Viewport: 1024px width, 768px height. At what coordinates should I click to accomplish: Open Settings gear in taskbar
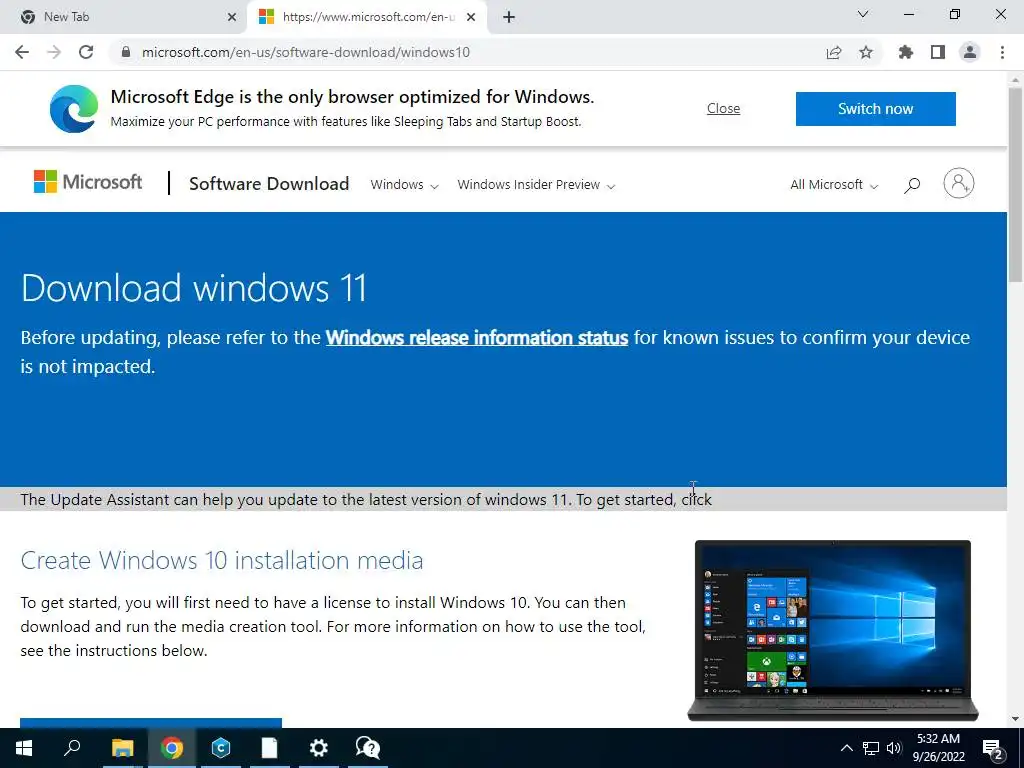(x=319, y=748)
